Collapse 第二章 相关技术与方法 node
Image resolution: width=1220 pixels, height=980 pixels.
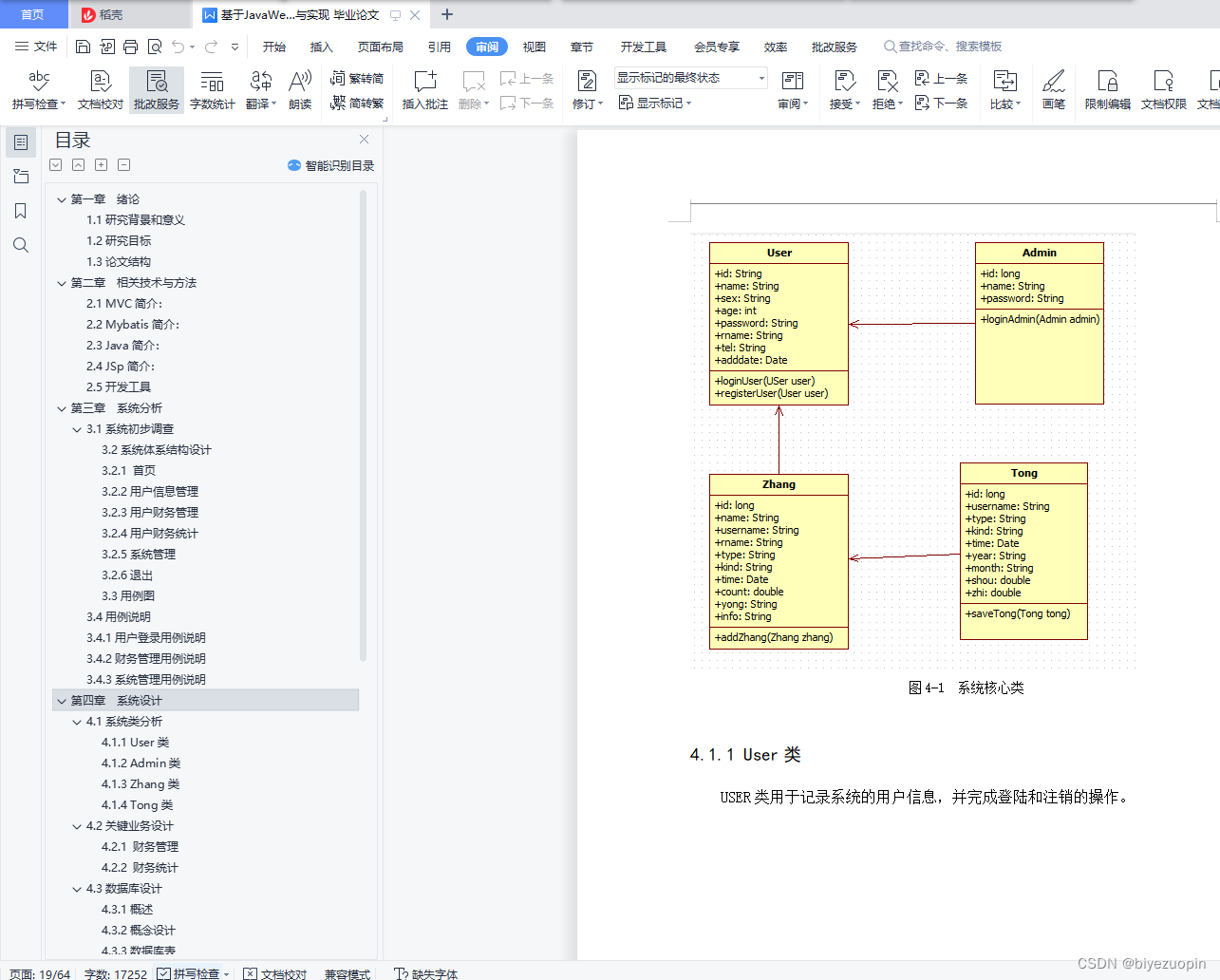(62, 283)
